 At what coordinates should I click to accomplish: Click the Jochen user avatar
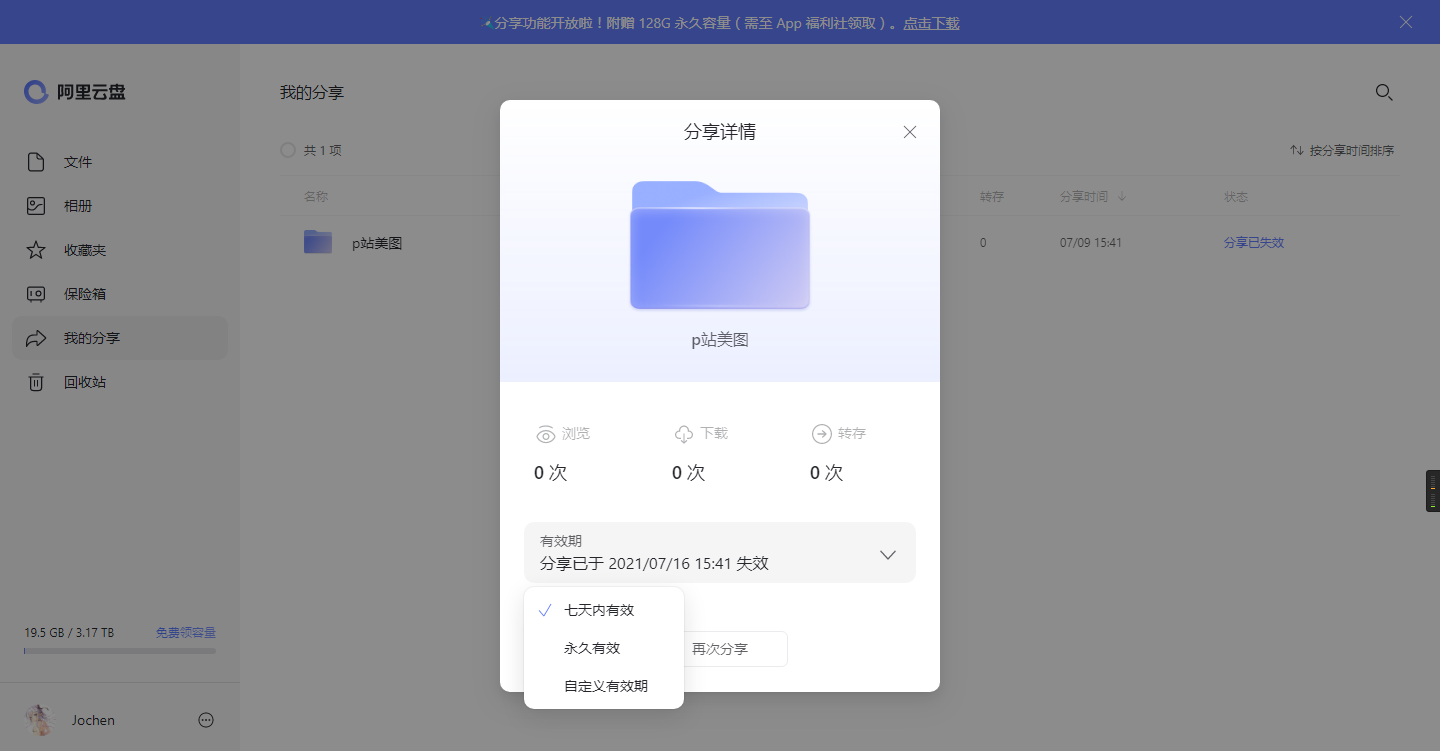coord(39,720)
